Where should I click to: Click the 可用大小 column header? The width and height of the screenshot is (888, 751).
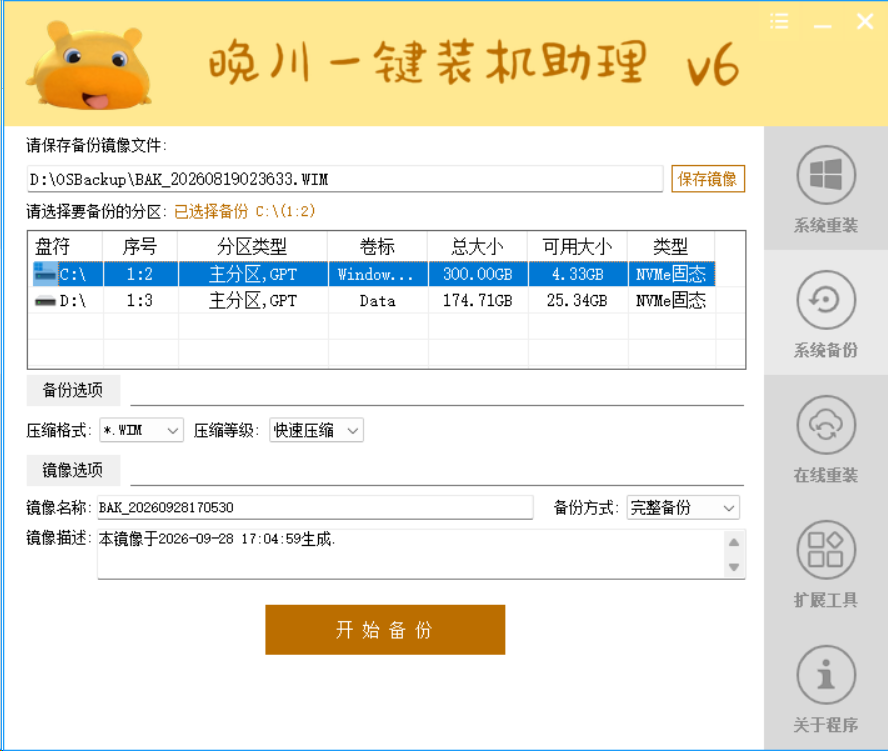(x=577, y=247)
